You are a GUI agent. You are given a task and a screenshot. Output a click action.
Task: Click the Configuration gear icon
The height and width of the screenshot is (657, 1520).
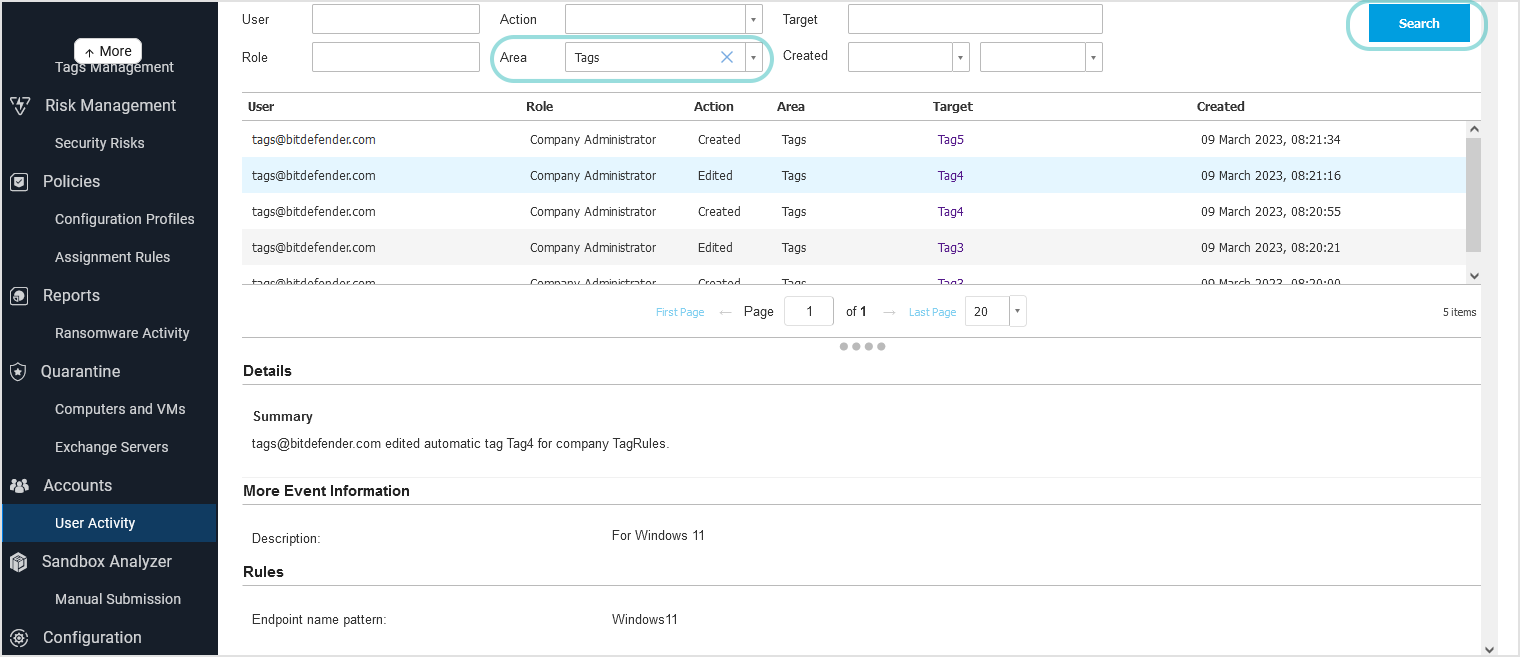pyautogui.click(x=20, y=637)
